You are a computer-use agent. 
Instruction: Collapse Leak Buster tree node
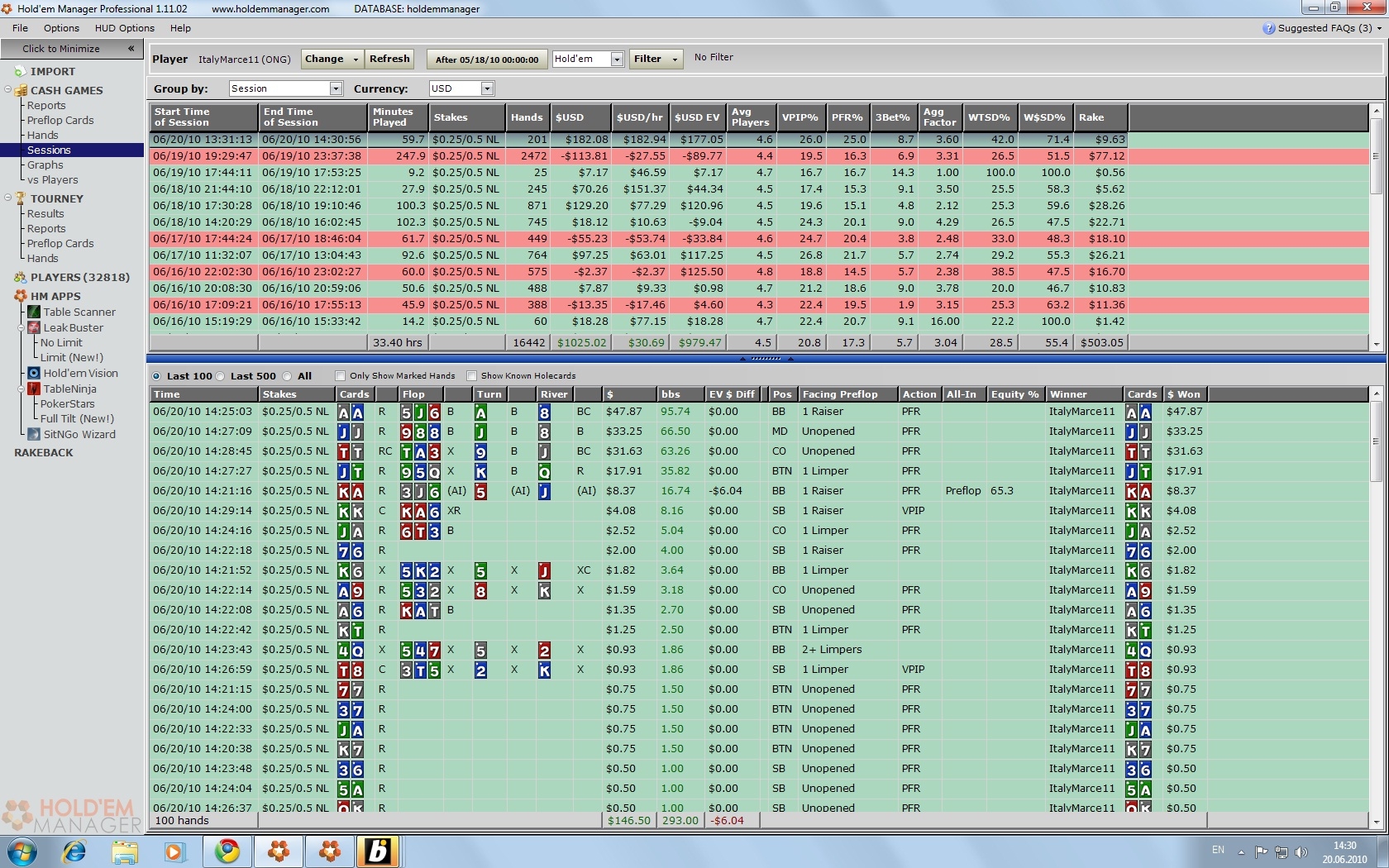pyautogui.click(x=21, y=327)
